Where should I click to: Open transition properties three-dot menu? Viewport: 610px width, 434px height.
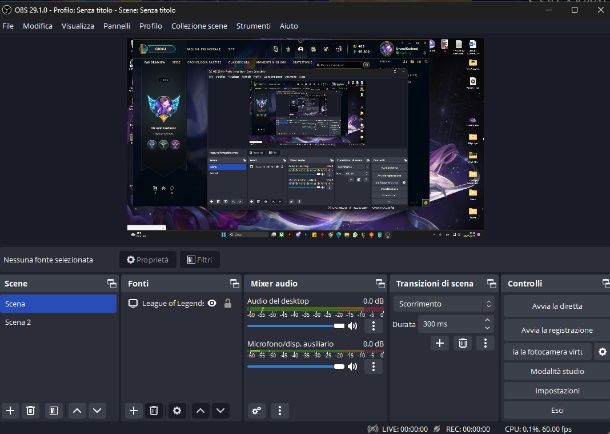pos(485,343)
